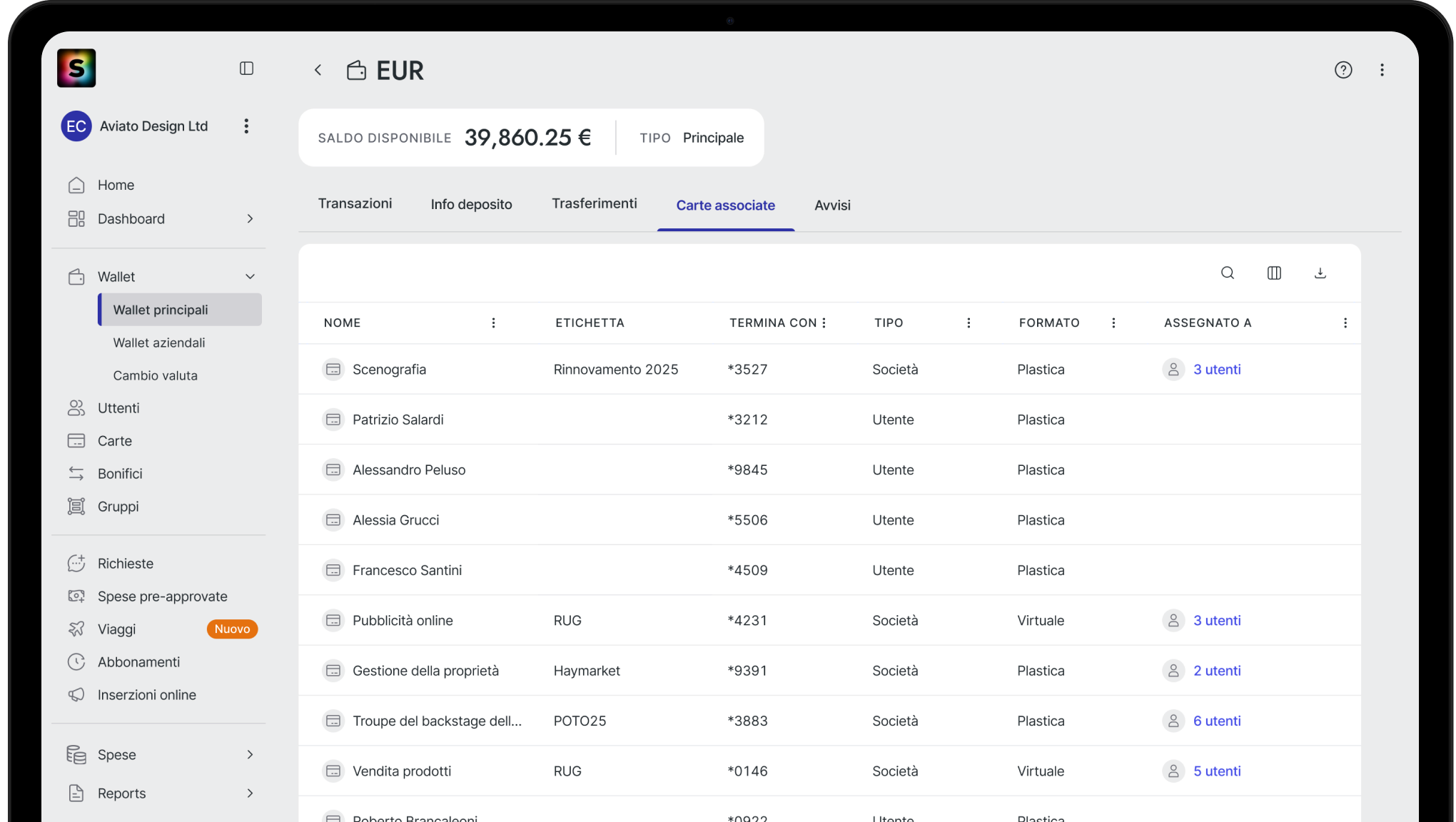Viewport: 1456px width, 822px height.
Task: Switch to the Transazioni tab
Action: 355,204
